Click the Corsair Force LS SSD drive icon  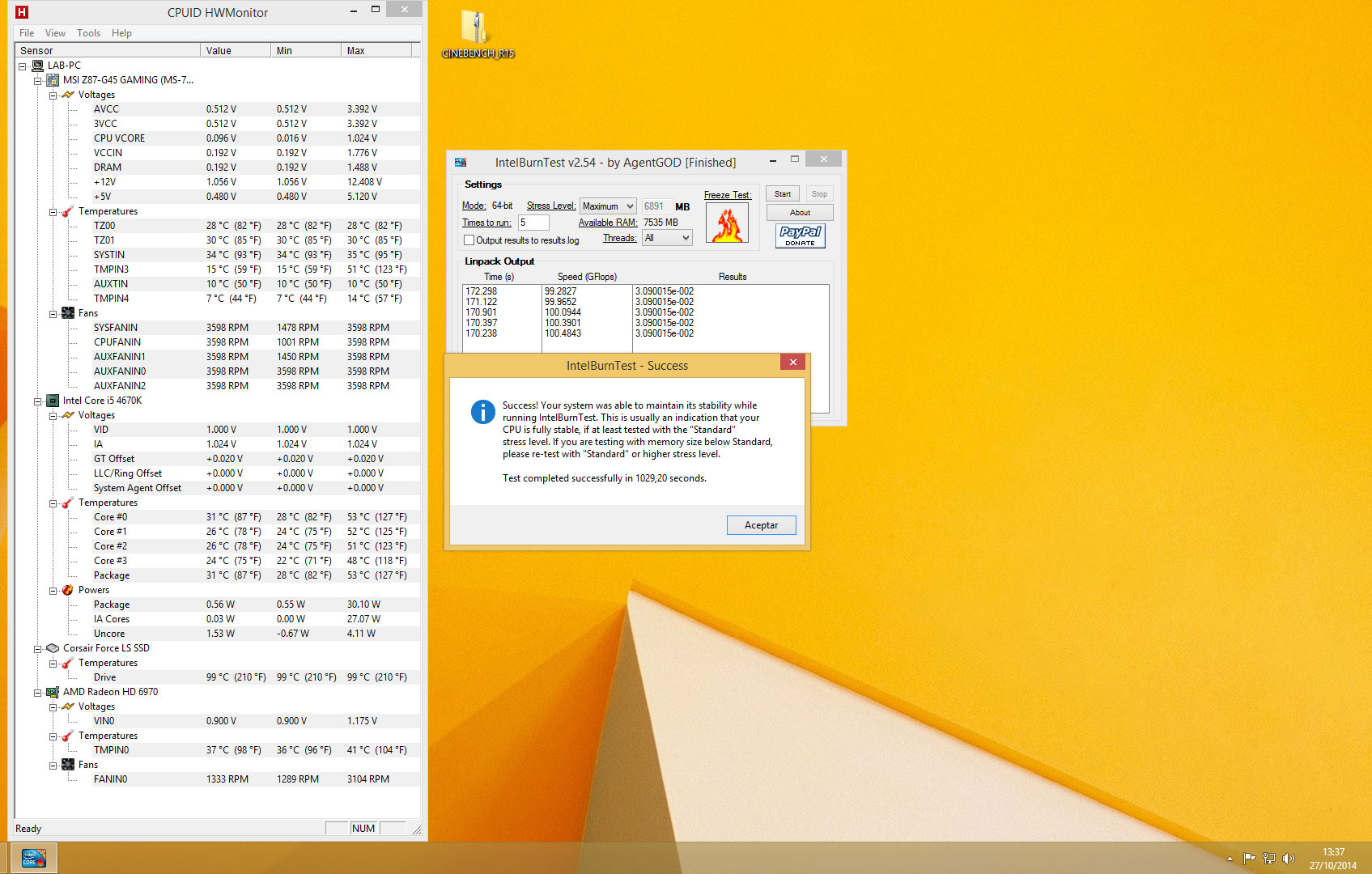[x=53, y=648]
